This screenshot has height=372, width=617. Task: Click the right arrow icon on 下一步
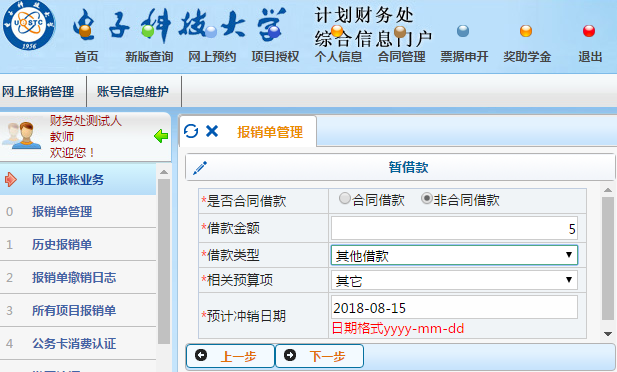click(290, 355)
